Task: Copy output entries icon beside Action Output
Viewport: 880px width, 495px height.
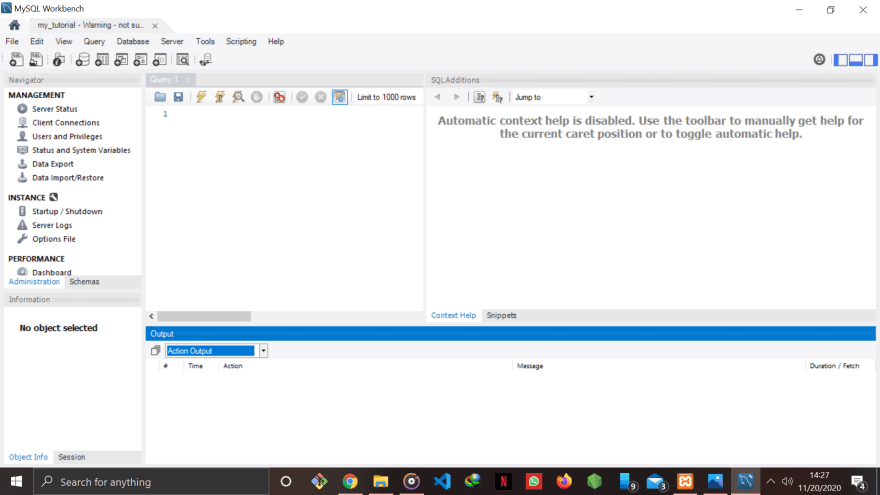Action: [x=155, y=351]
